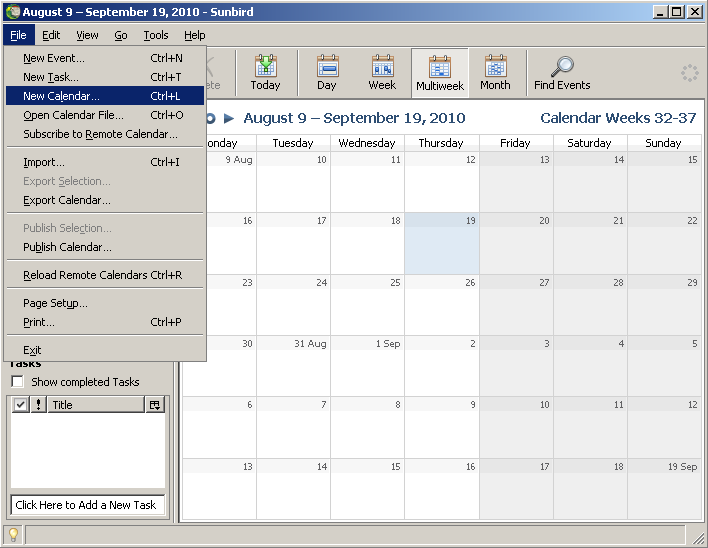Screen dimensions: 708x548
Task: Click the completed checkmark column header
Action: pyautogui.click(x=20, y=405)
